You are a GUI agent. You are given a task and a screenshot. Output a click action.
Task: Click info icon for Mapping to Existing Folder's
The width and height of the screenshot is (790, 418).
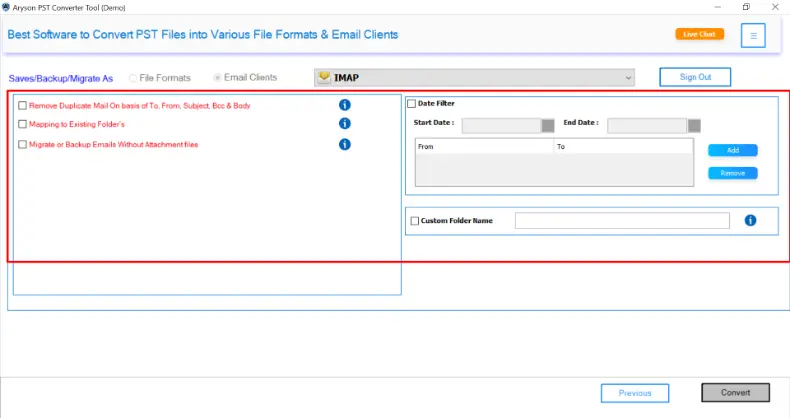coord(345,123)
